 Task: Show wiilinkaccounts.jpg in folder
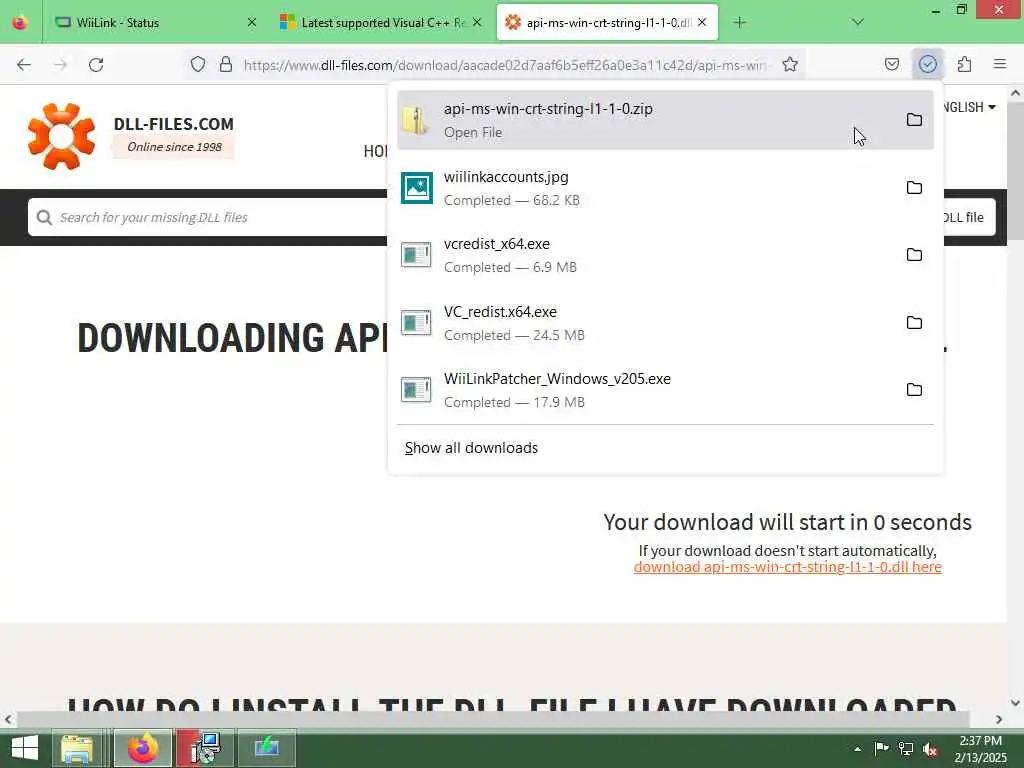(914, 187)
